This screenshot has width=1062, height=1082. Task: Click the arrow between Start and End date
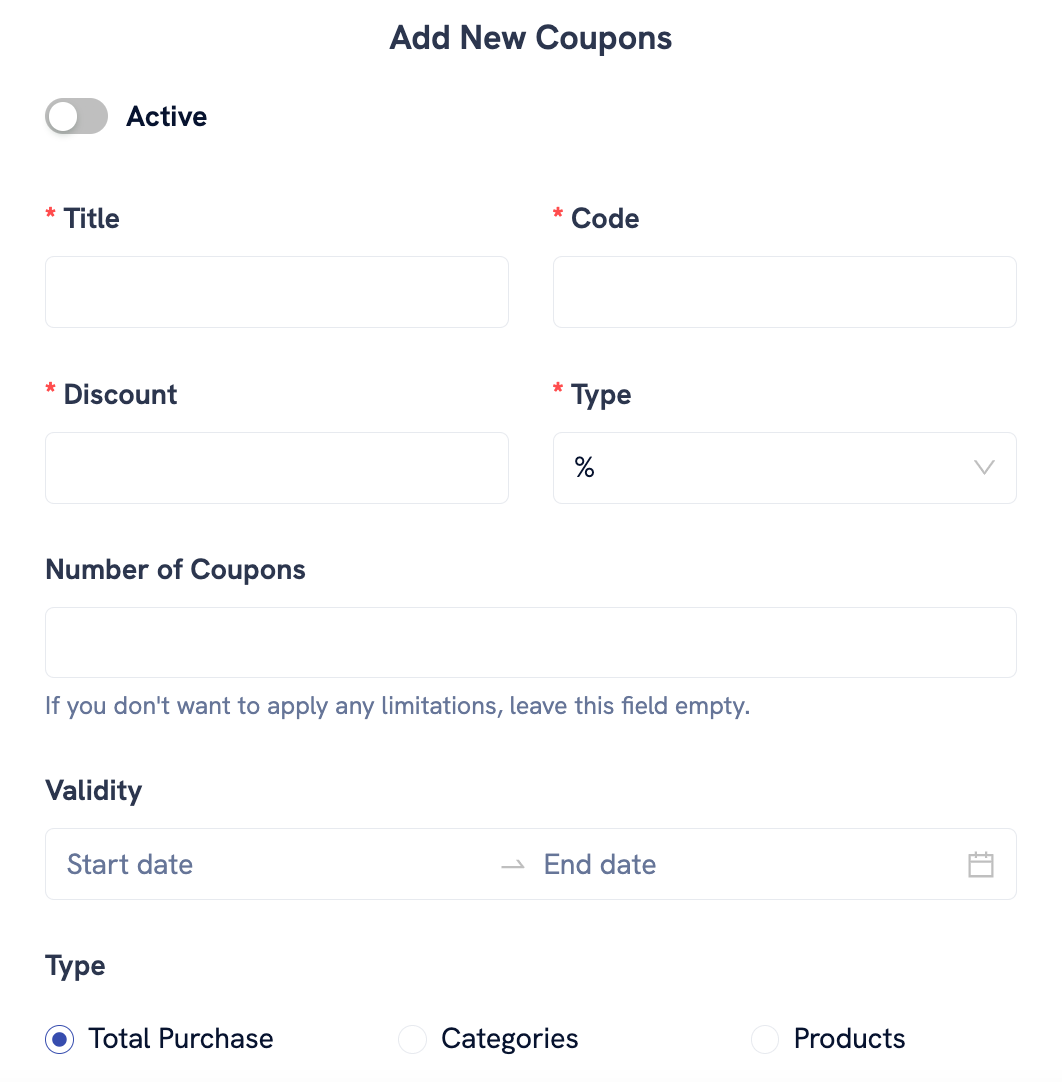click(513, 865)
